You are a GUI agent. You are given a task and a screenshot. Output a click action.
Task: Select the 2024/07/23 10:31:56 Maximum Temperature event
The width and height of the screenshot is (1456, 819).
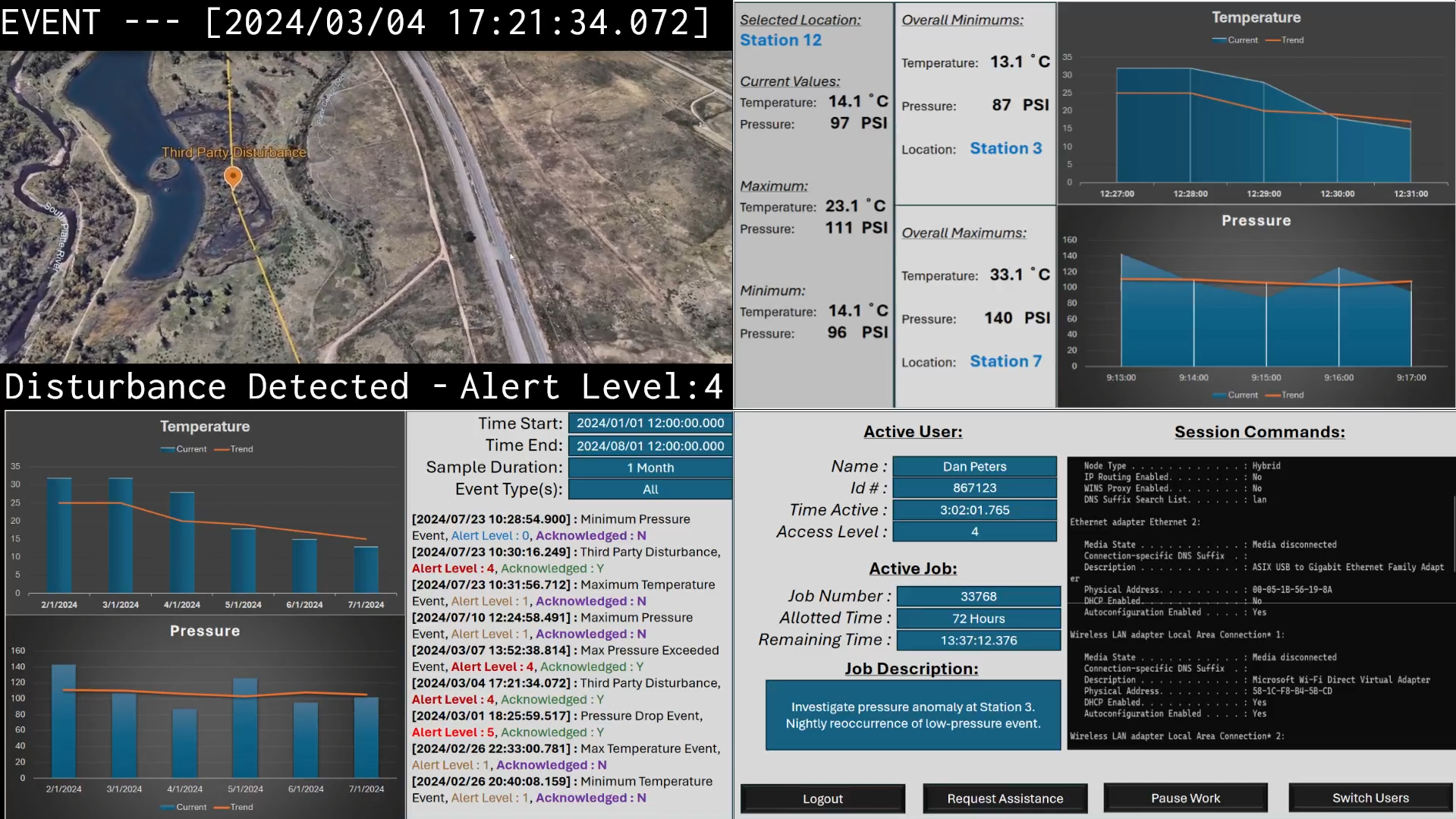pyautogui.click(x=564, y=593)
